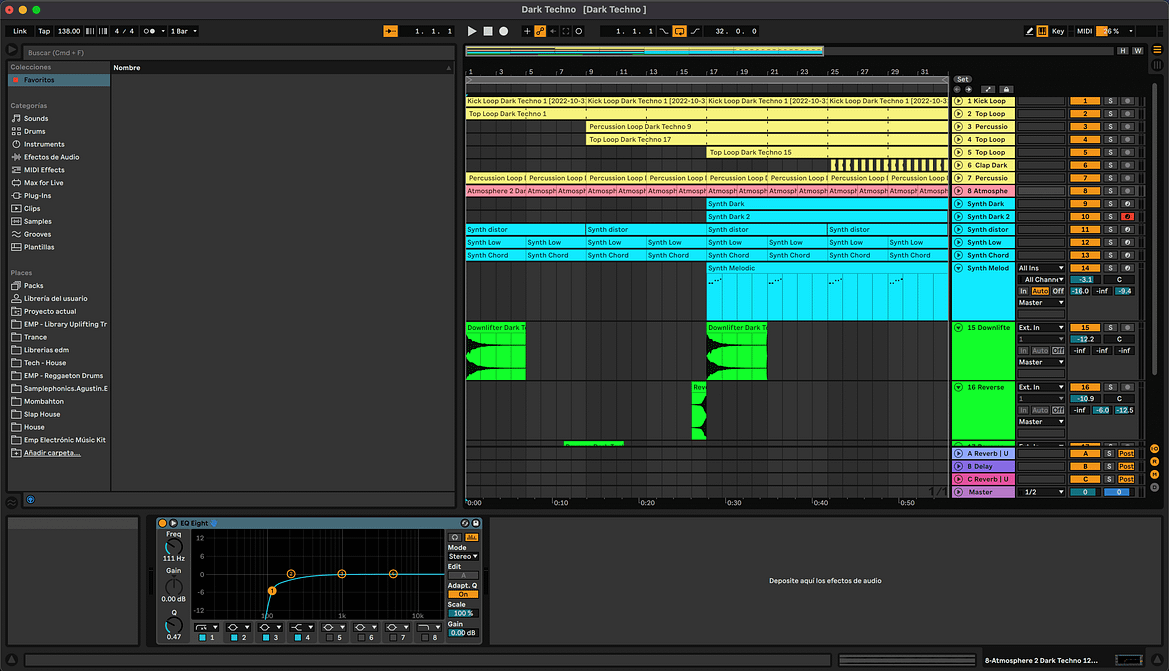Enable EQ Eight filter band 5
1169x671 pixels.
[329, 637]
